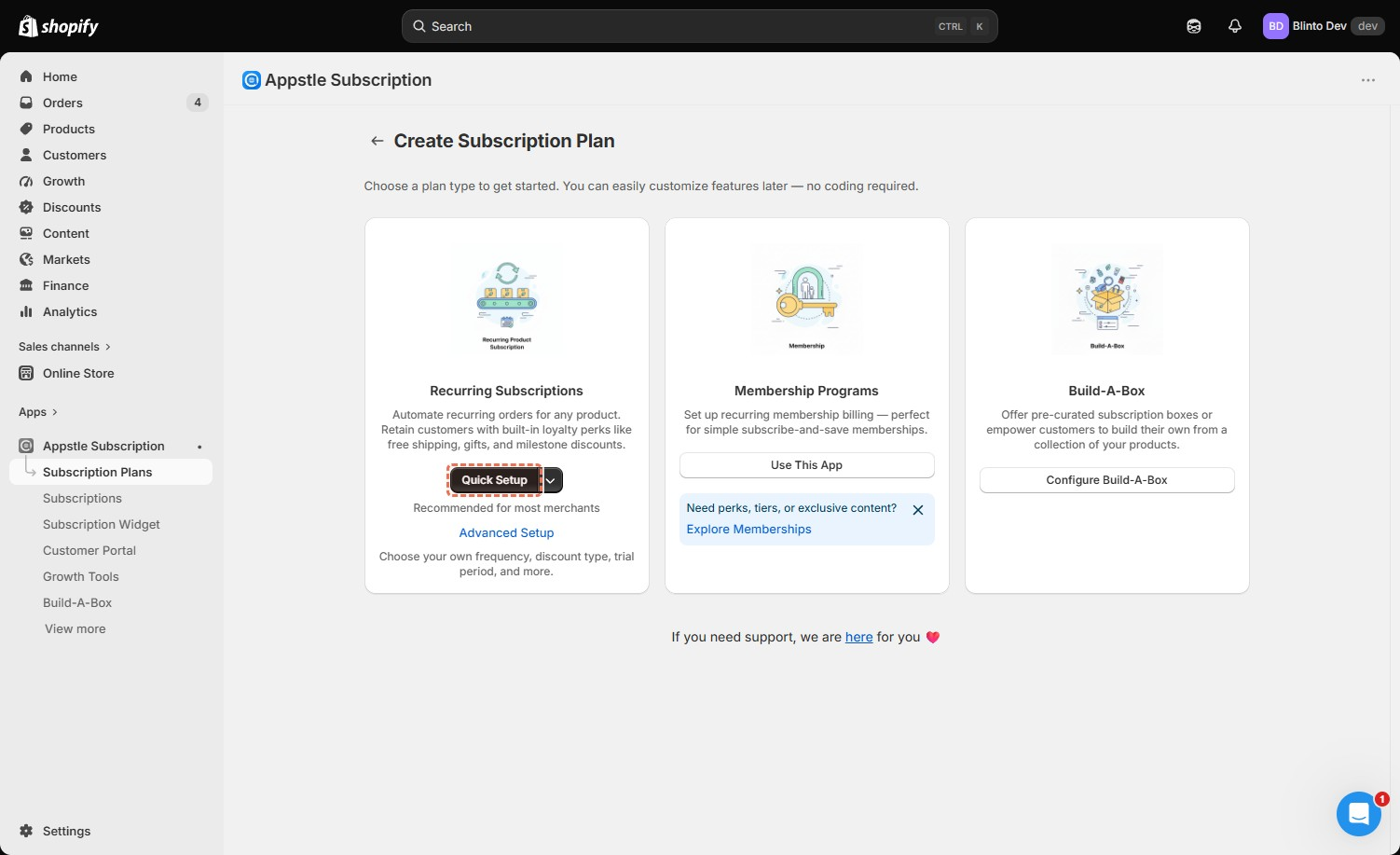1400x855 pixels.
Task: Dismiss the Explore Memberships banner
Action: click(x=918, y=510)
